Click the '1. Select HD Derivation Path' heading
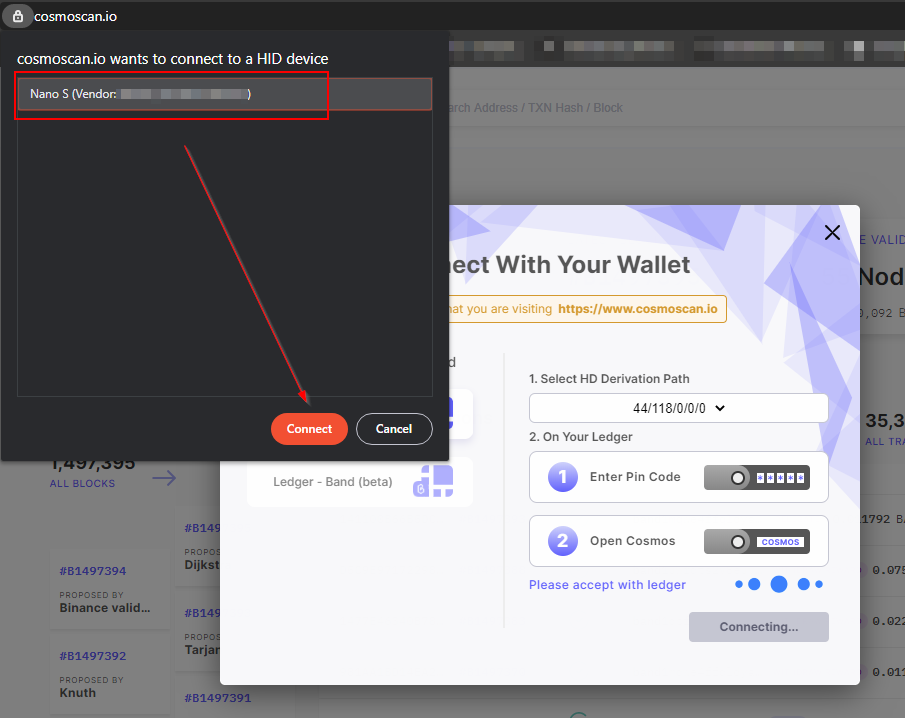The image size is (905, 718). 609,379
